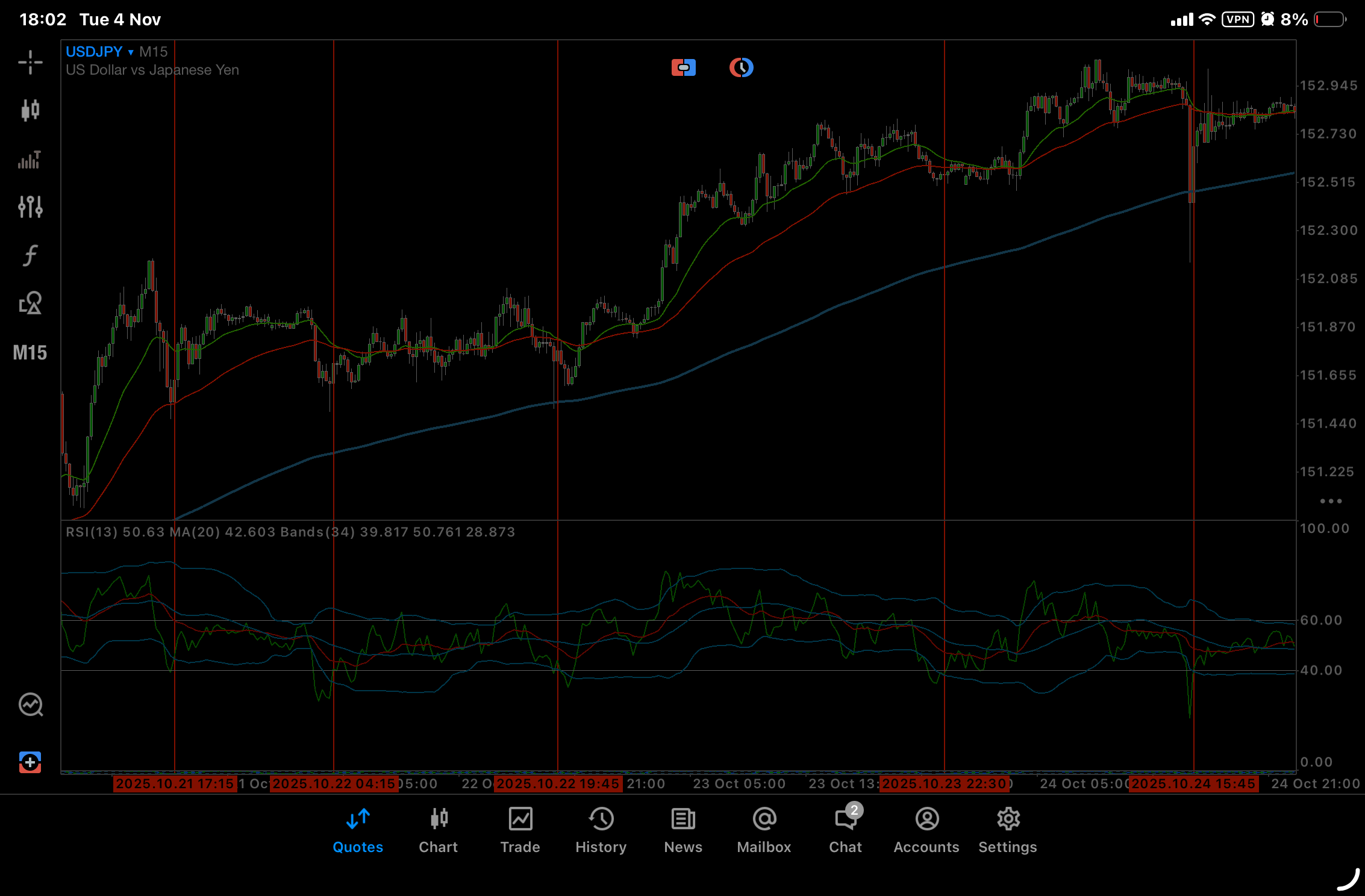Open the History tab
The width and height of the screenshot is (1365, 896).
point(601,831)
